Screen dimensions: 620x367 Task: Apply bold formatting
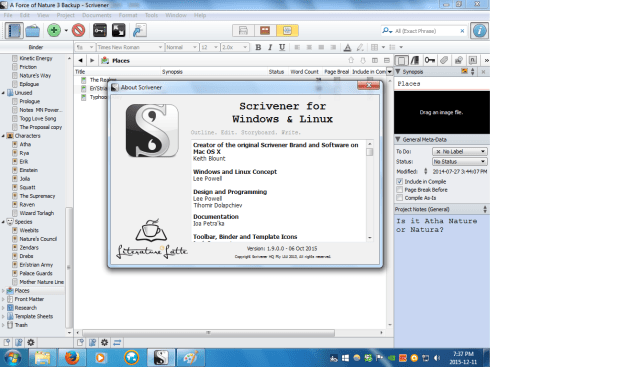click(x=258, y=47)
